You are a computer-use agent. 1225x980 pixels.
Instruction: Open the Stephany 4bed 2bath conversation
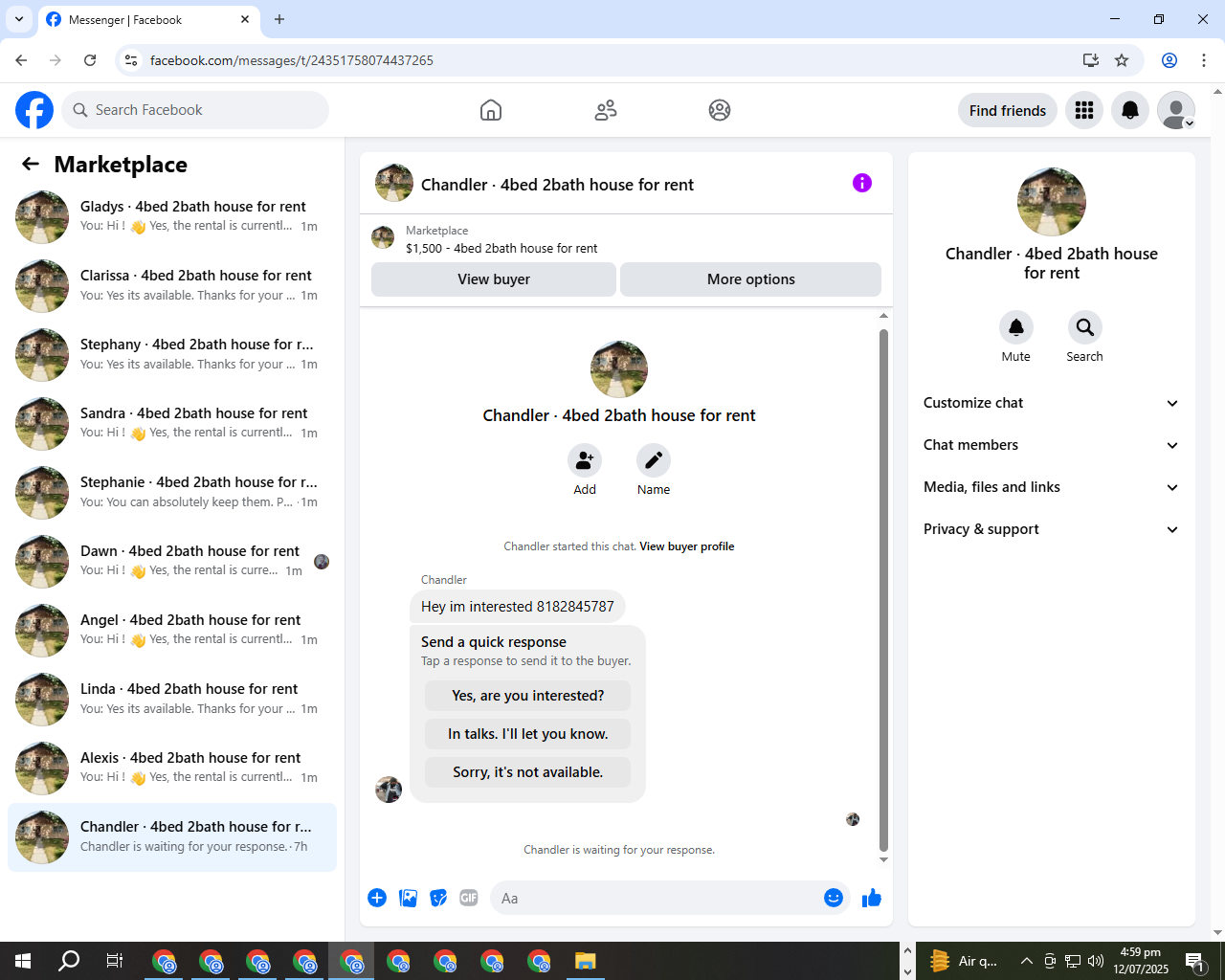[x=172, y=355]
